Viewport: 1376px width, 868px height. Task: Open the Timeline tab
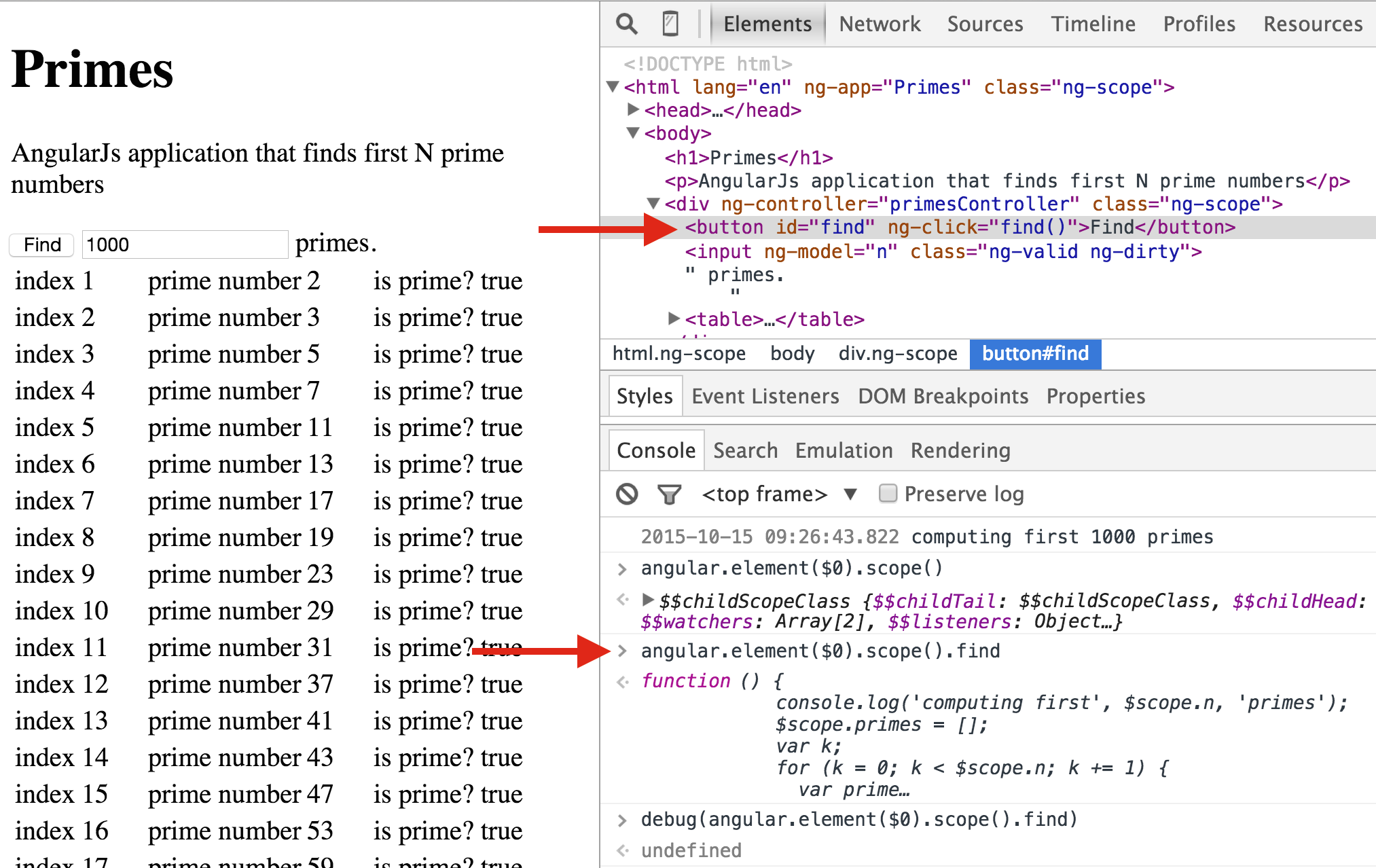click(1093, 24)
